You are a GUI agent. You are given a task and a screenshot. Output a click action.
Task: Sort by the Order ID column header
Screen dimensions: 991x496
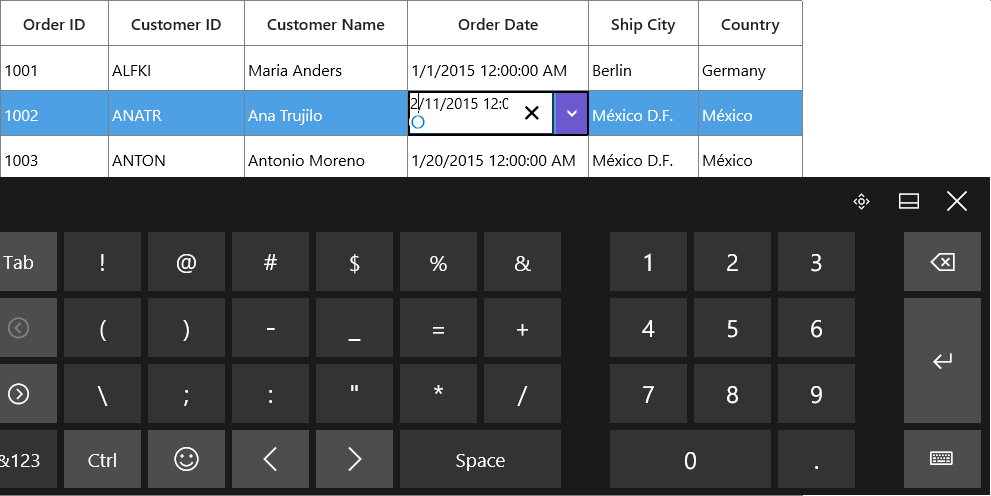point(54,23)
